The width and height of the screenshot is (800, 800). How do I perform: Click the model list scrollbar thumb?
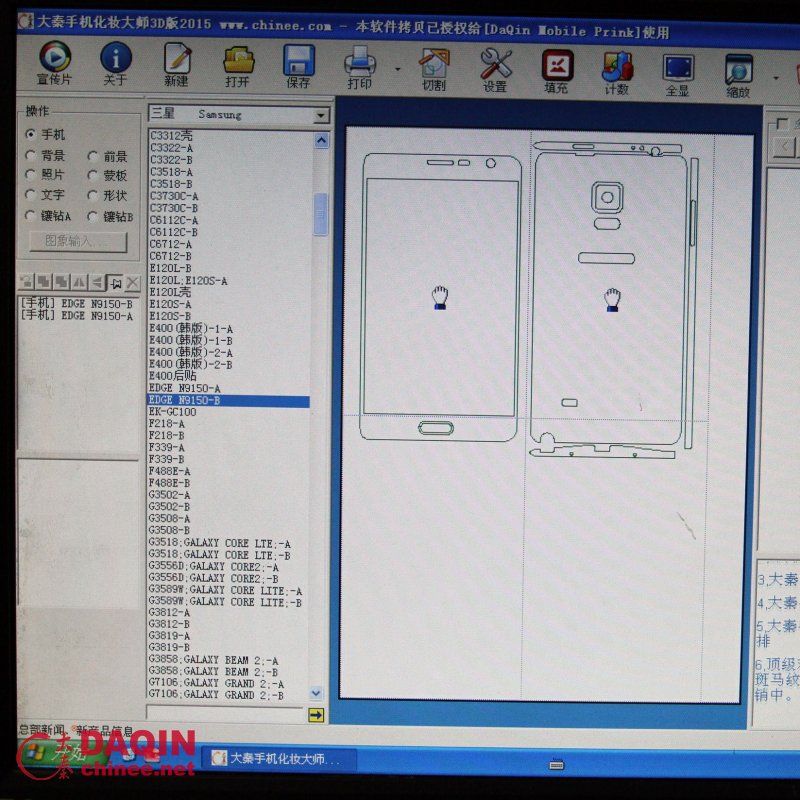tap(320, 214)
